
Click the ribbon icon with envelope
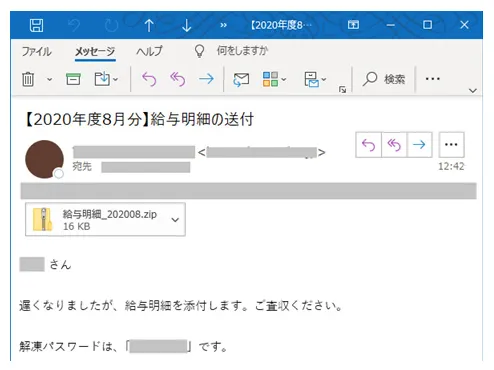pyautogui.click(x=311, y=80)
